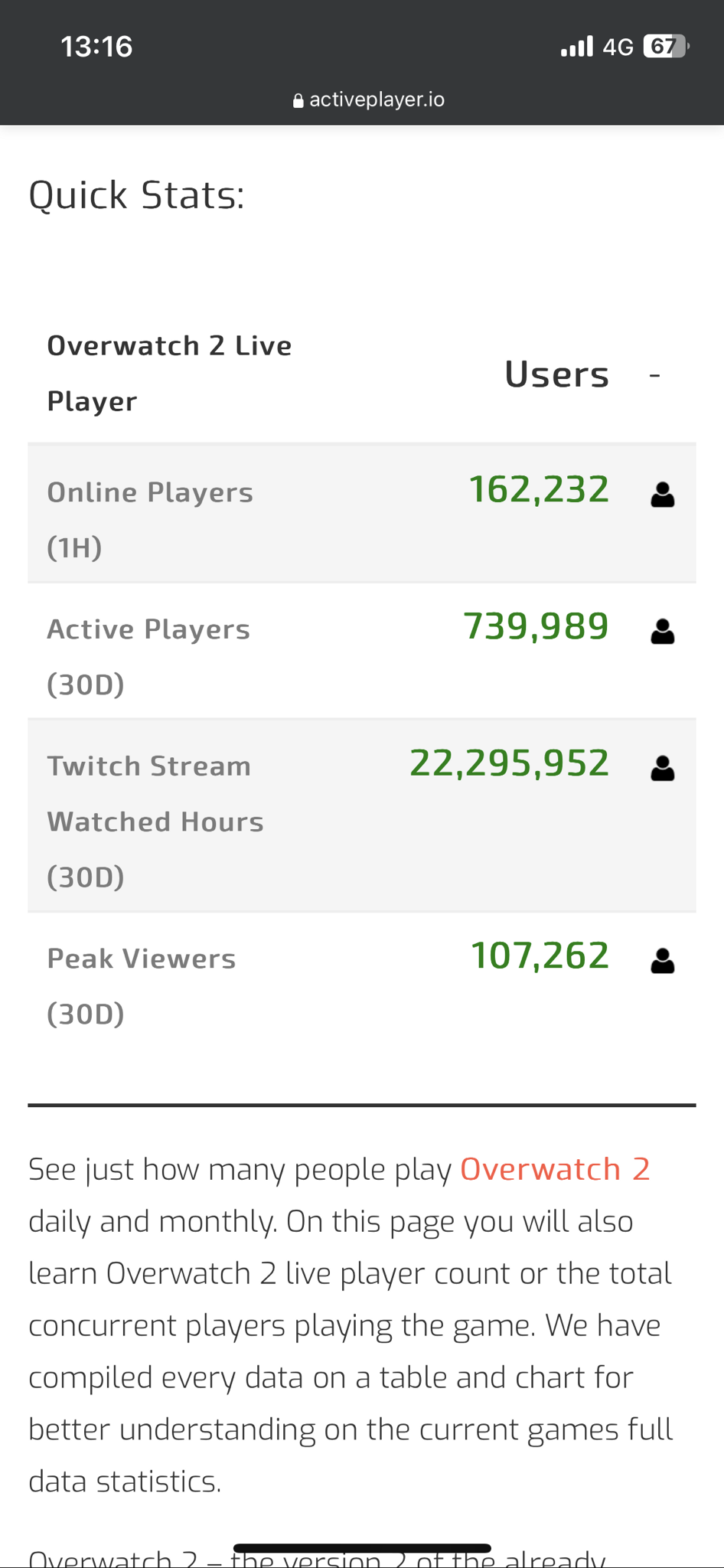Select the Online Players (1H) row label
The height and width of the screenshot is (1568, 724).
pos(150,520)
